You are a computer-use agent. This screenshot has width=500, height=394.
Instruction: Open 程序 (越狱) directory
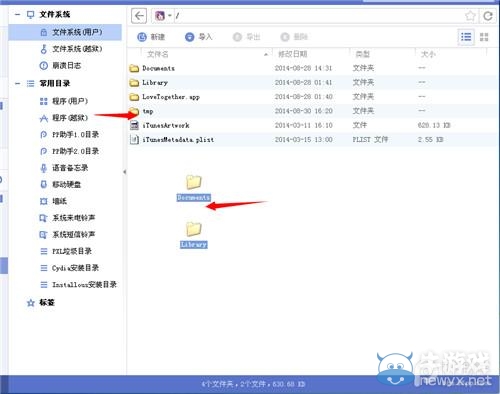click(x=64, y=118)
